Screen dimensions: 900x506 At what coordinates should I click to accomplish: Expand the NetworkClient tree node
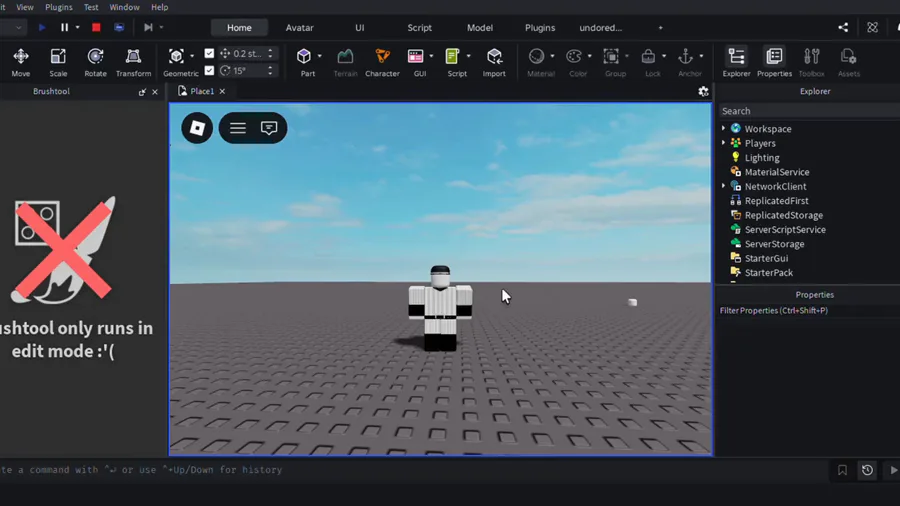pyautogui.click(x=723, y=186)
